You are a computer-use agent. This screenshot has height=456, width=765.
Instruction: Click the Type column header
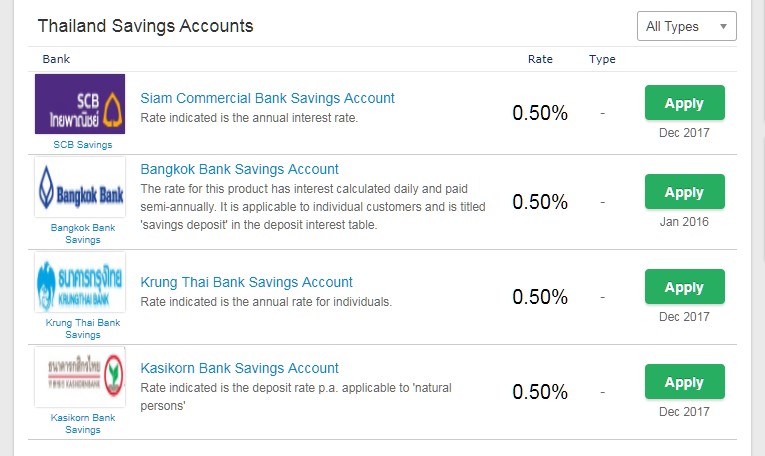[602, 59]
